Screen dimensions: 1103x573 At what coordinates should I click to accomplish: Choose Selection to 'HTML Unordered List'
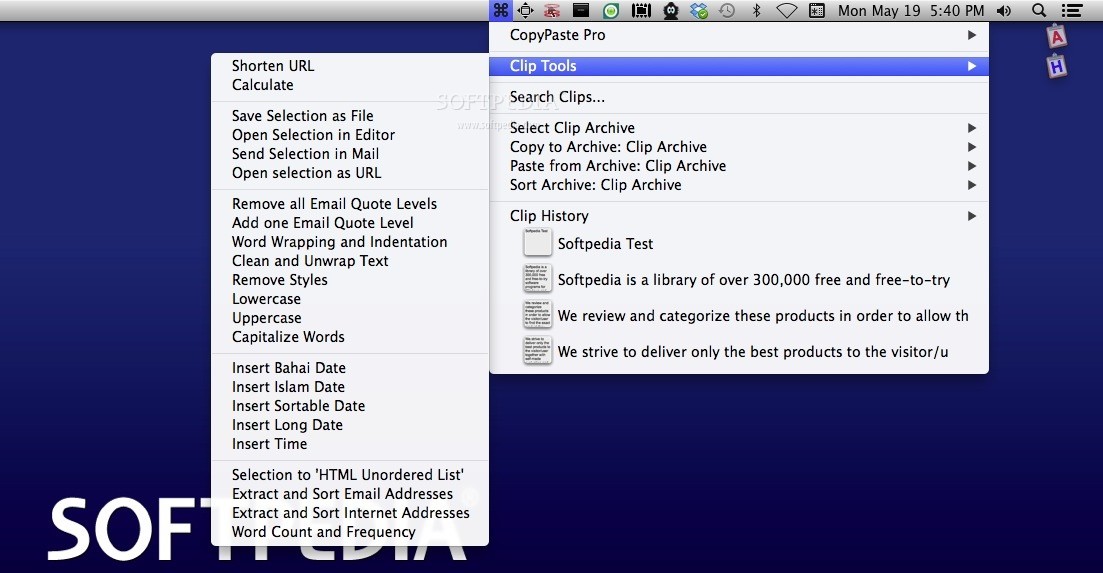pos(350,475)
